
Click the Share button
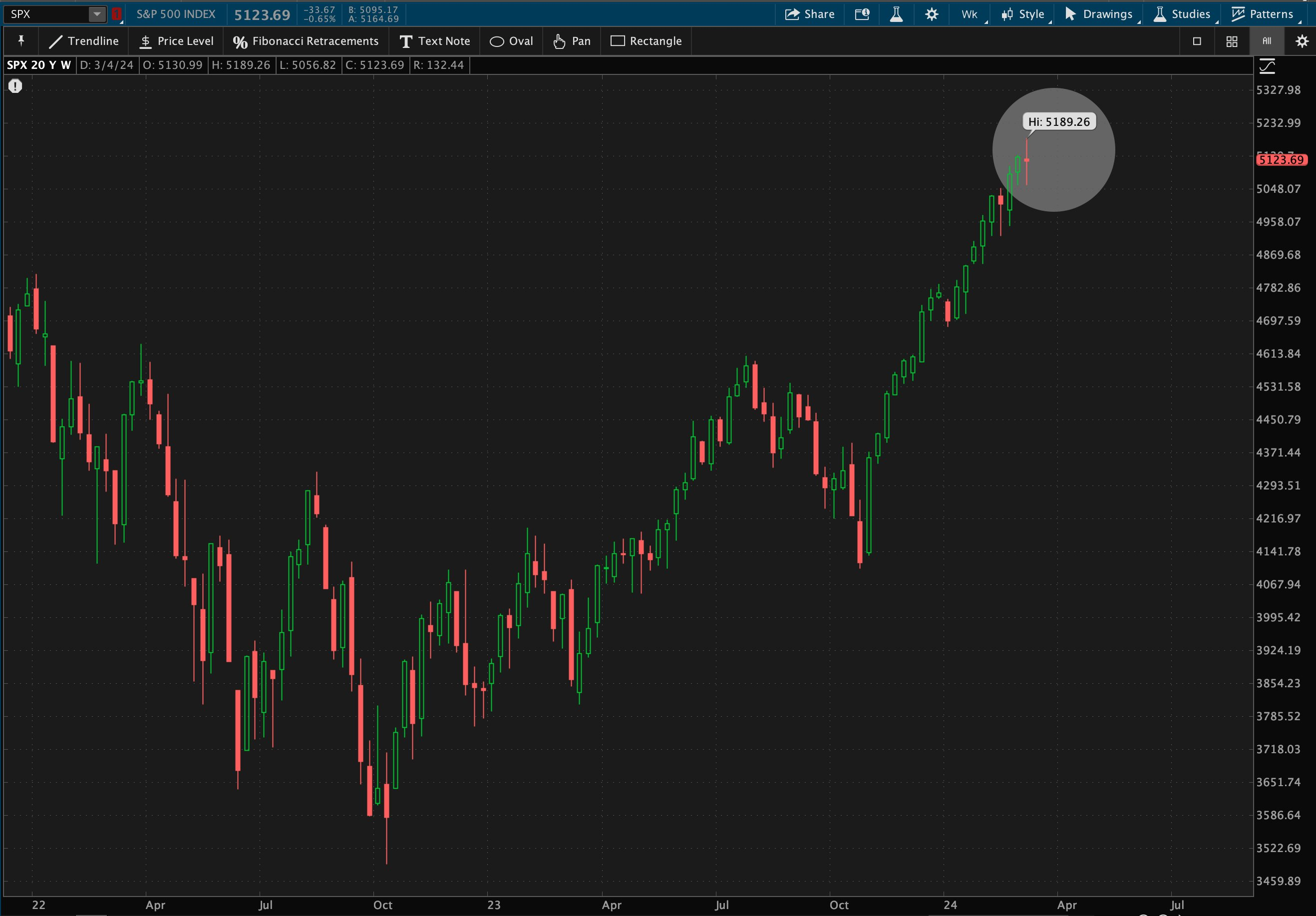click(809, 14)
